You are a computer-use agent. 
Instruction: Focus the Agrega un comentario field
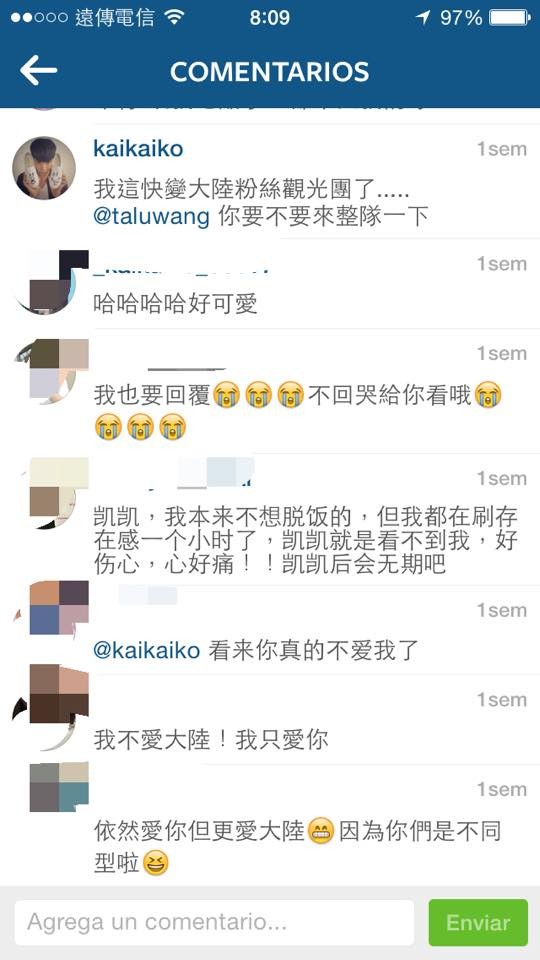pos(214,922)
